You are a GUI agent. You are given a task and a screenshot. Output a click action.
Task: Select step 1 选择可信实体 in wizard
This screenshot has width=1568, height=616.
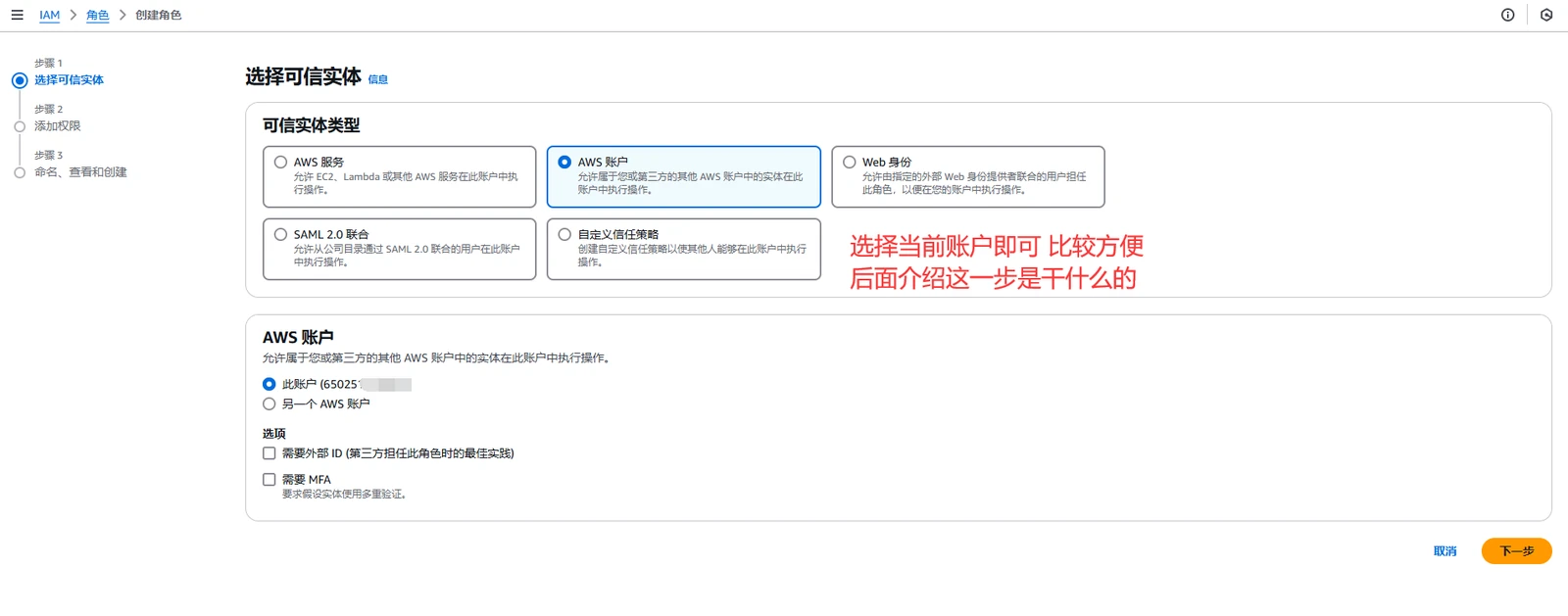[x=69, y=80]
